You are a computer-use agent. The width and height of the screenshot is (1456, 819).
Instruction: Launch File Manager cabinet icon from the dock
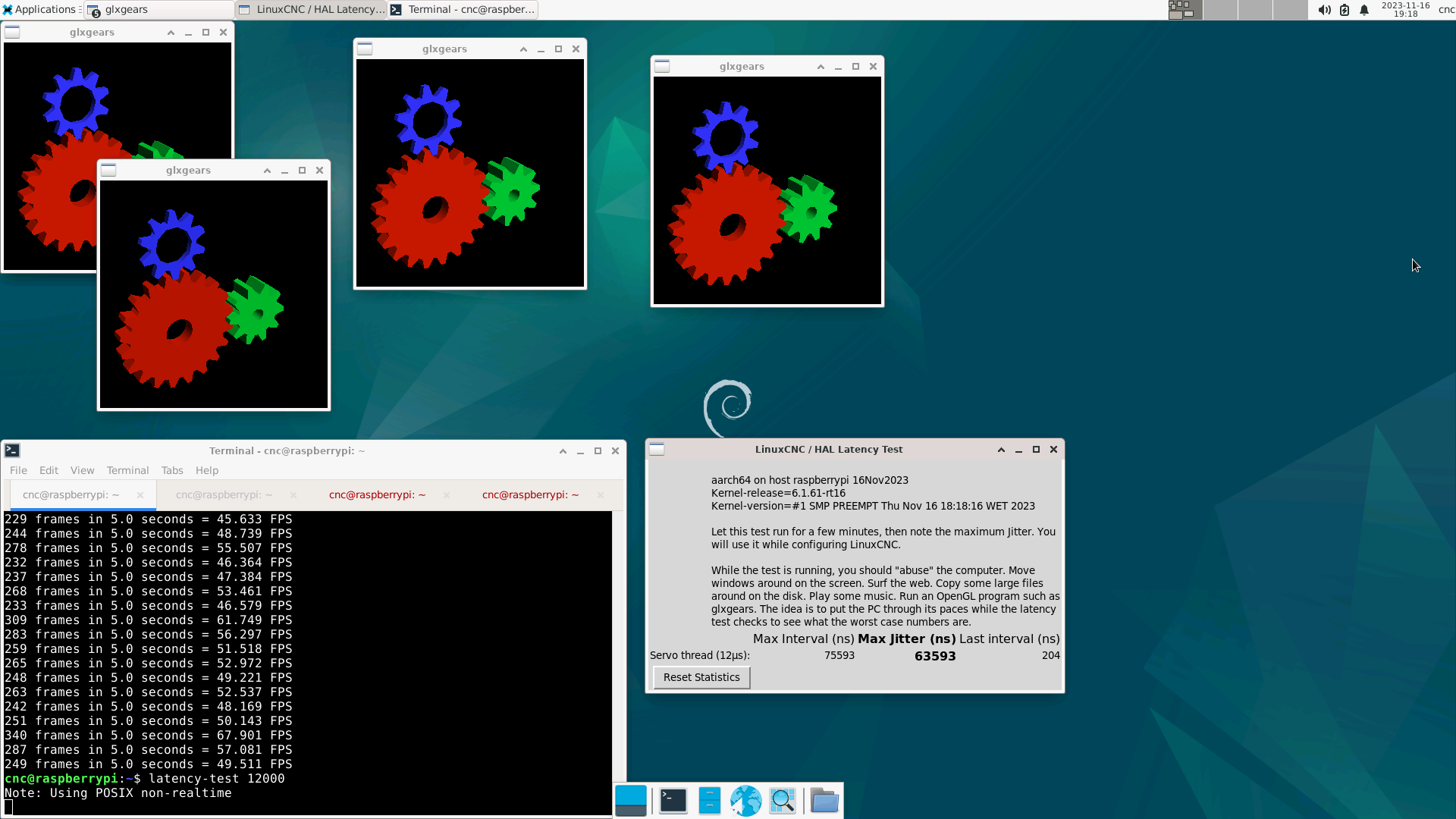[709, 801]
